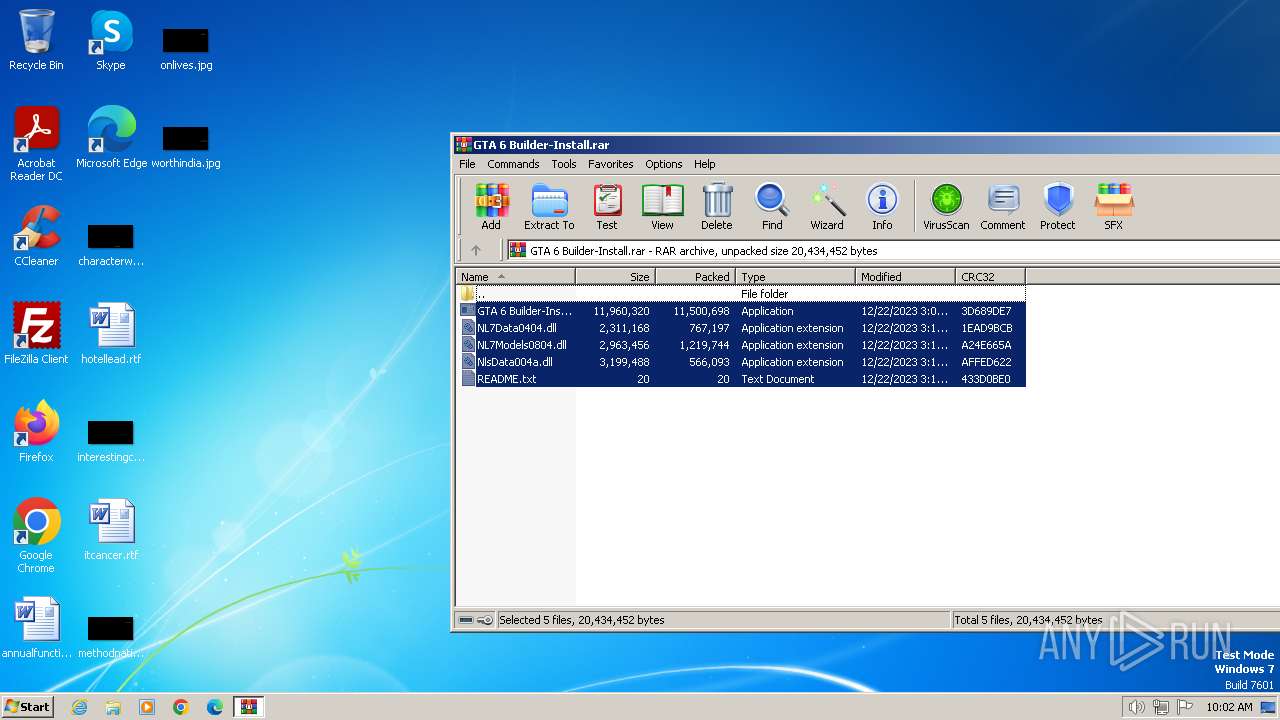Select the GTA 6 Builder-Ins... application row
The width and height of the screenshot is (1280, 720).
[741, 311]
